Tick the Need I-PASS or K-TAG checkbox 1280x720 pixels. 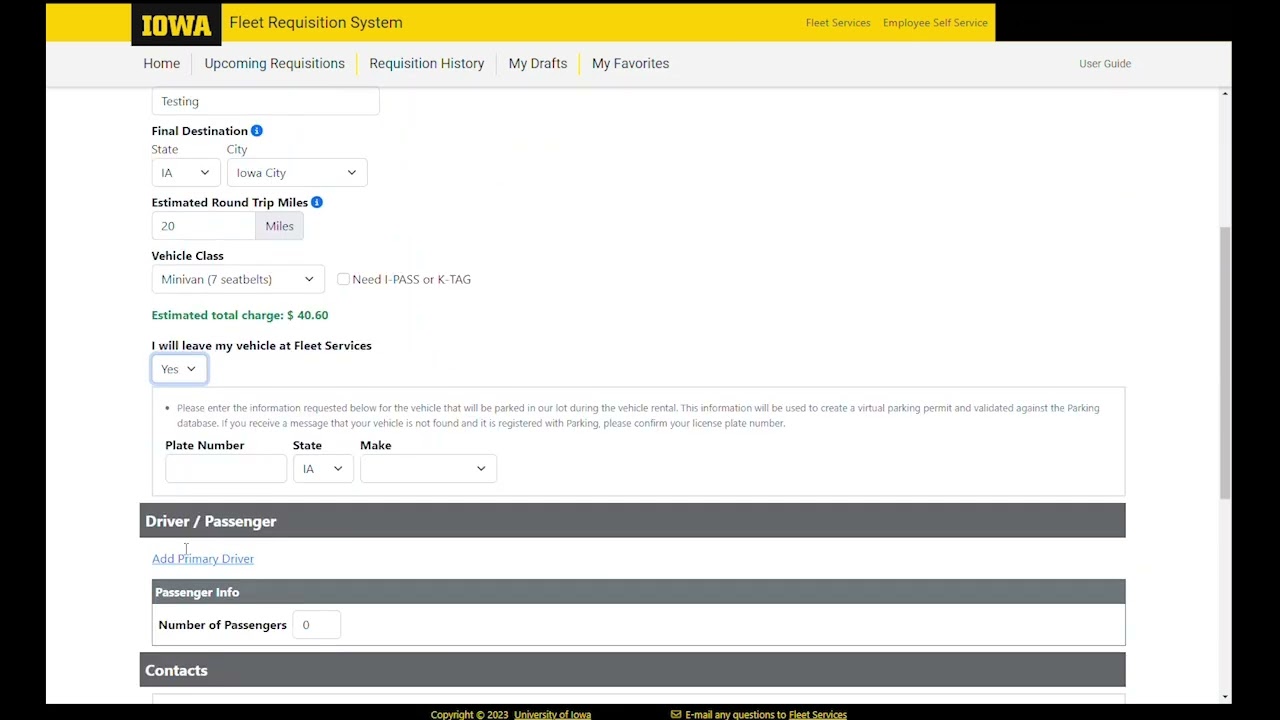coord(344,279)
